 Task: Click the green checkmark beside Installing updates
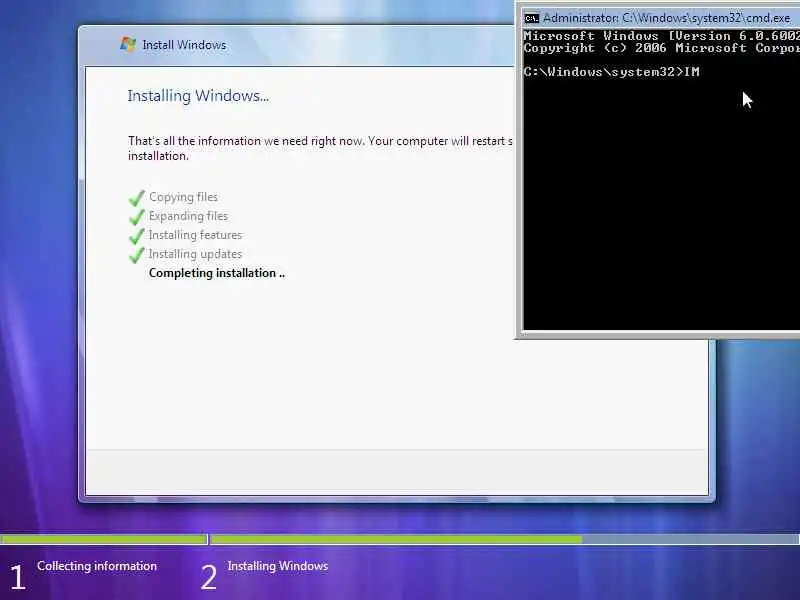click(x=136, y=254)
